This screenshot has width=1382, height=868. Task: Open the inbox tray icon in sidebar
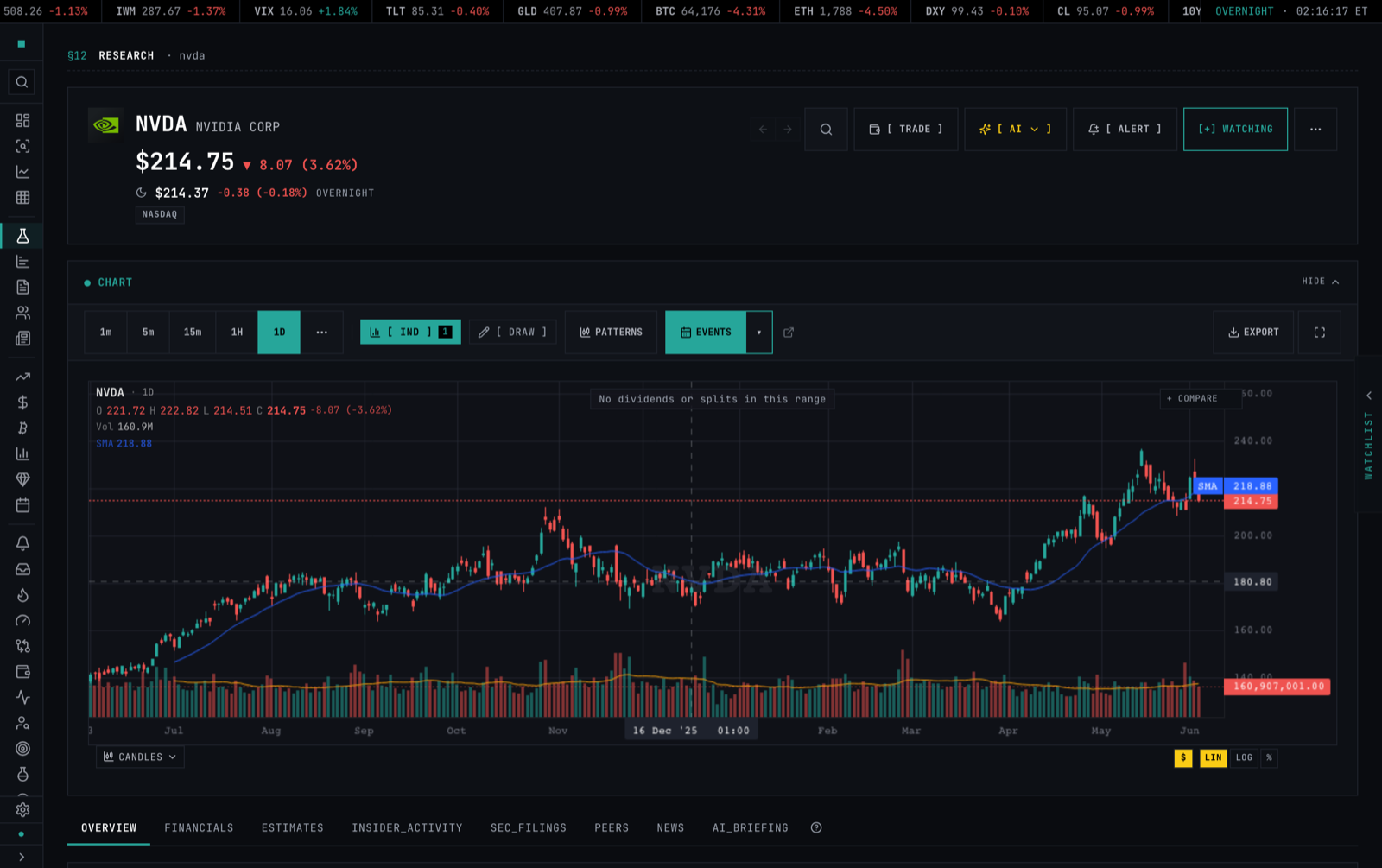point(22,569)
